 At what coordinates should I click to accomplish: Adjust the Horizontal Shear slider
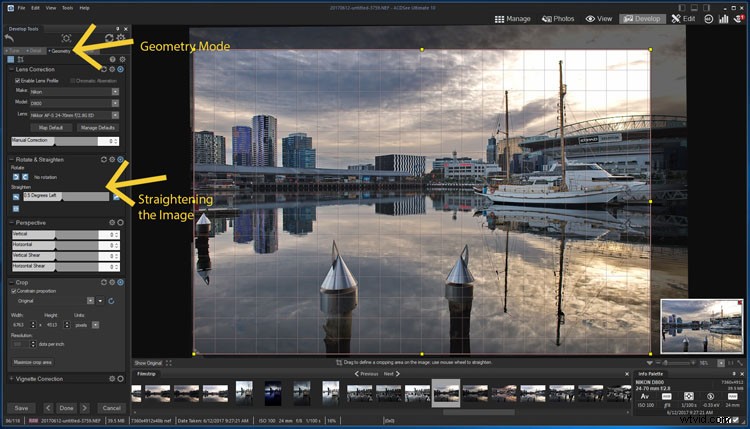[x=55, y=266]
